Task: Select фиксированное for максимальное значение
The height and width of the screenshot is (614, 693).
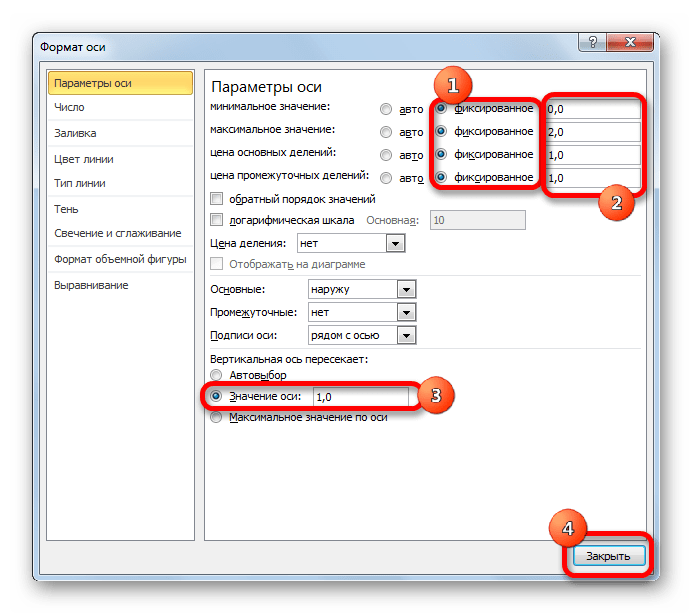Action: tap(441, 131)
